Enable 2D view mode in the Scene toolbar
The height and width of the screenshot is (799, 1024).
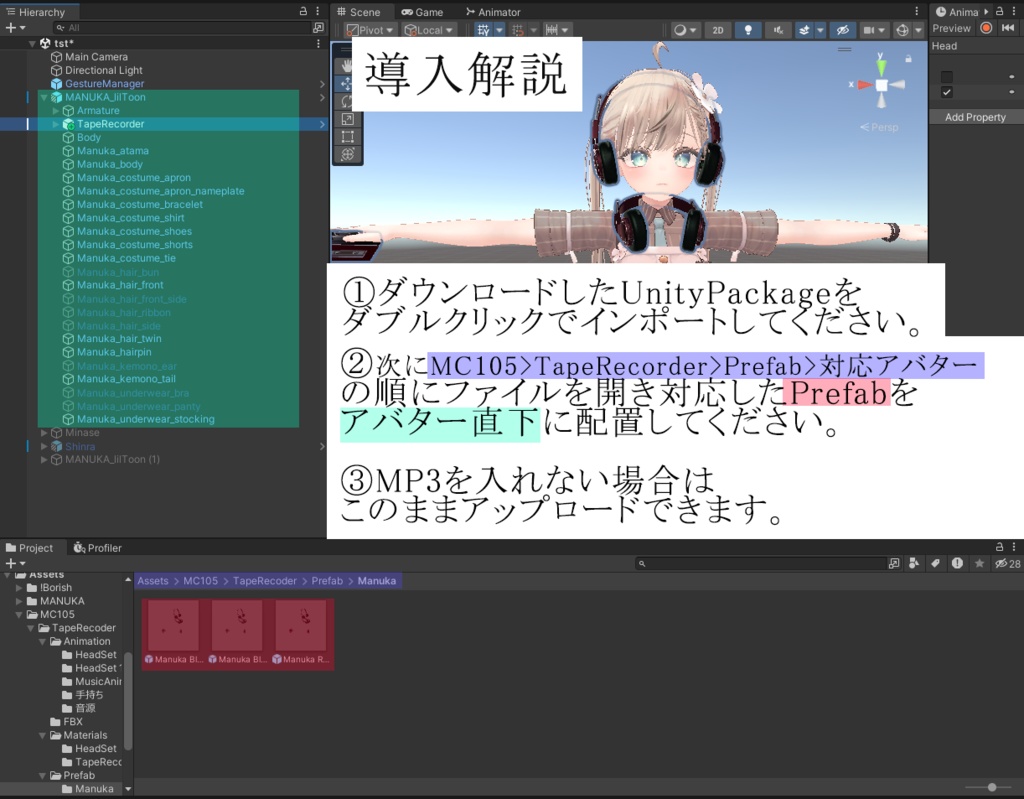coord(717,30)
